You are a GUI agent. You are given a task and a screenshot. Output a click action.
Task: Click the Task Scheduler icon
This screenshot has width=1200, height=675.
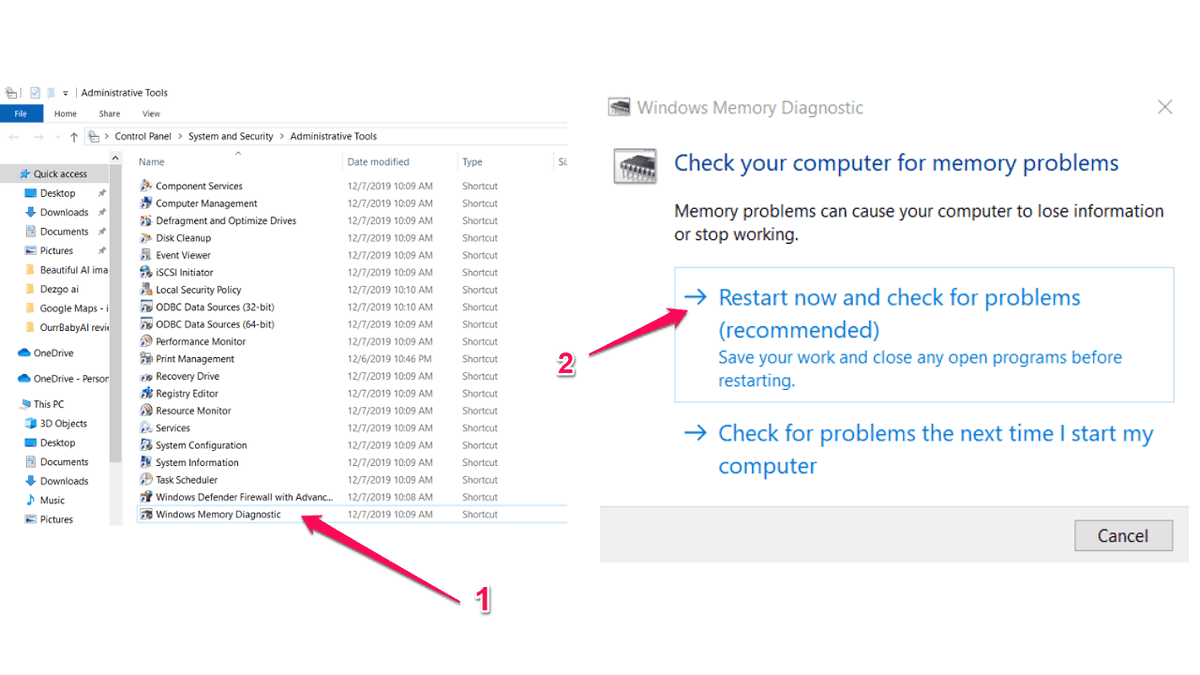[146, 480]
